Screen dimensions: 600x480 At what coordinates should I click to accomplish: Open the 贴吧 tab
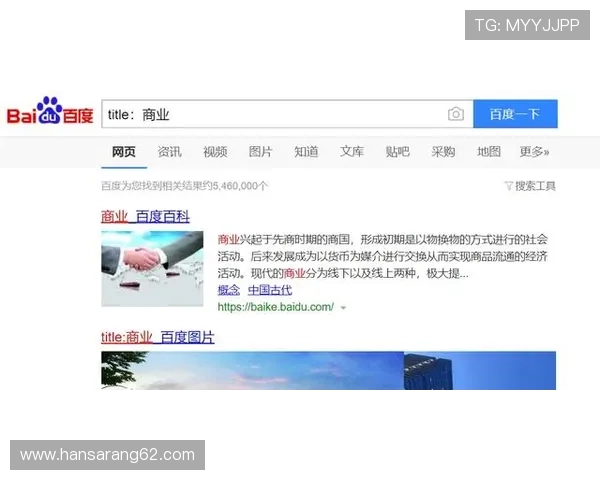tap(398, 152)
